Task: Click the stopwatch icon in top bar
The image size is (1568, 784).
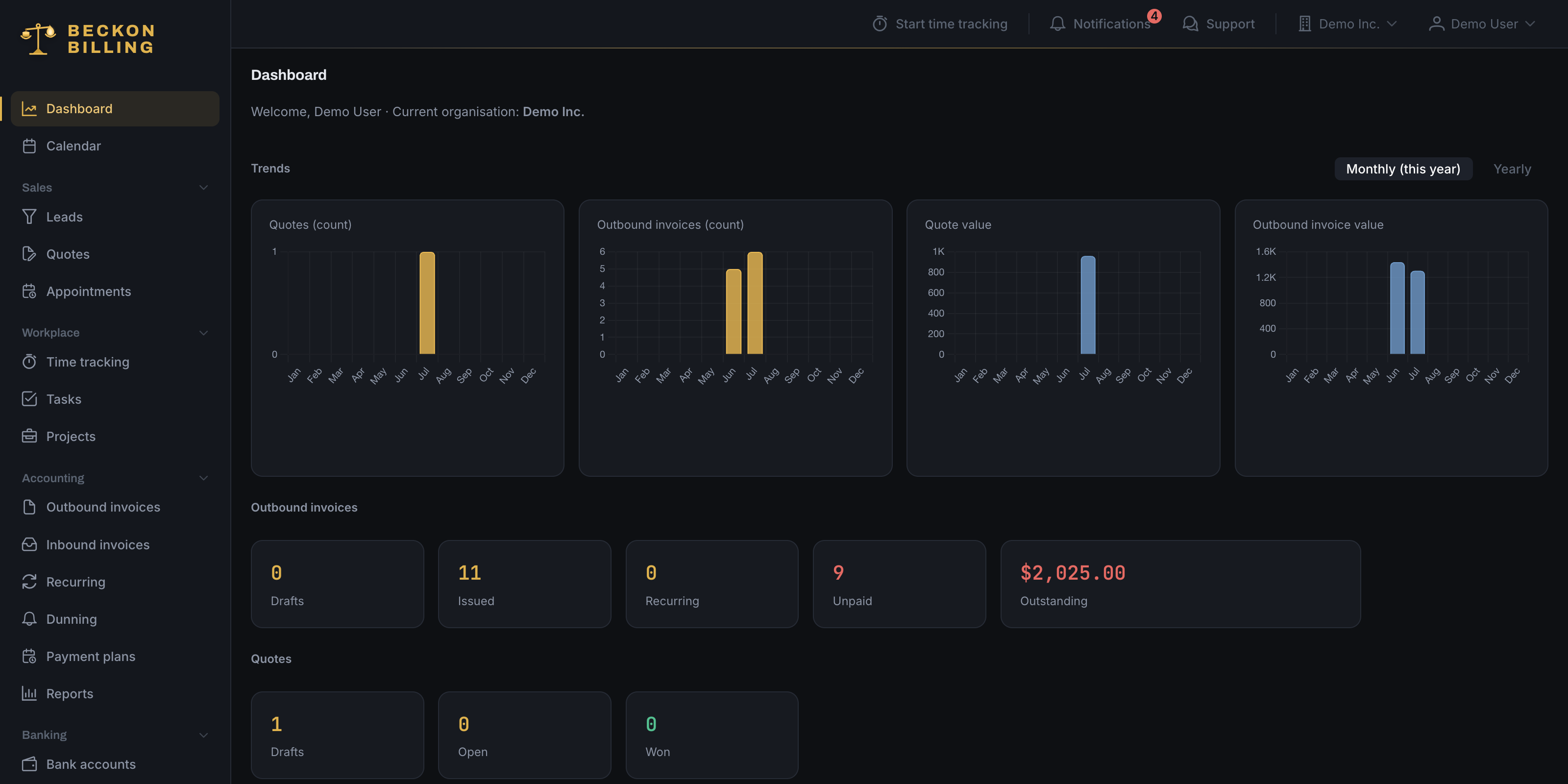Action: (x=880, y=24)
